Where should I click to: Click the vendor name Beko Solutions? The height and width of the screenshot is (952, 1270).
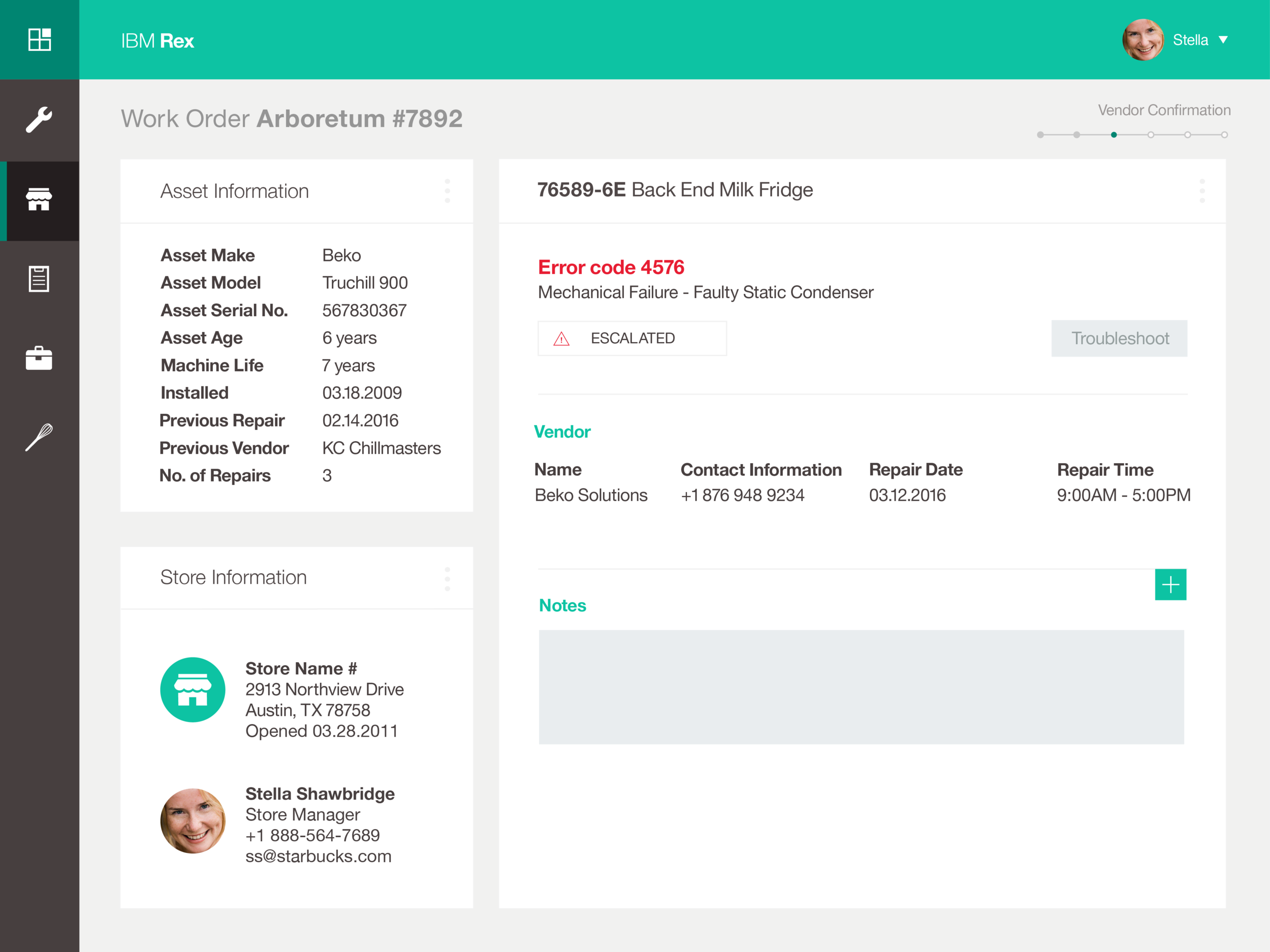point(591,495)
